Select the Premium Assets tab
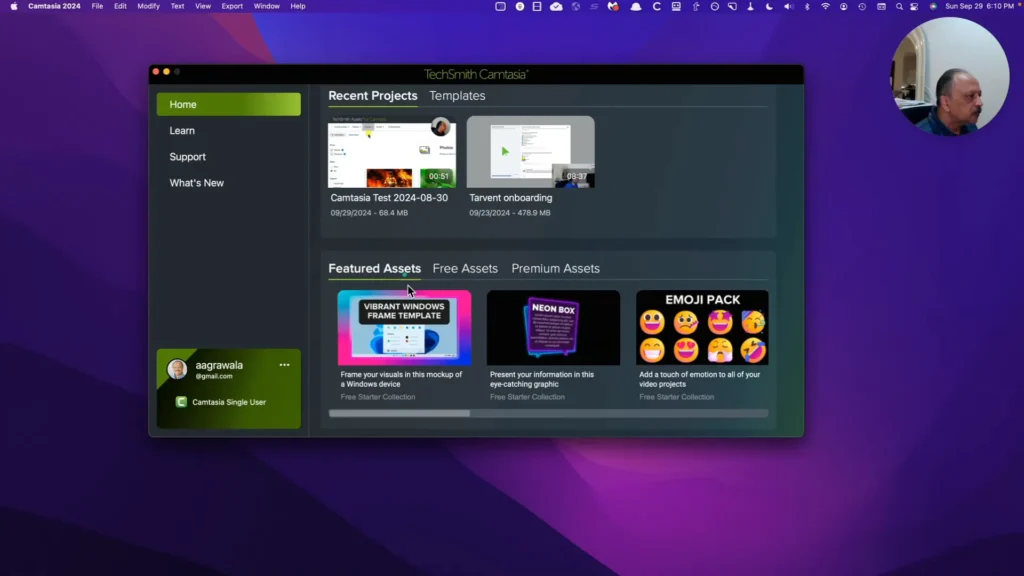The image size is (1024, 576). pos(555,268)
